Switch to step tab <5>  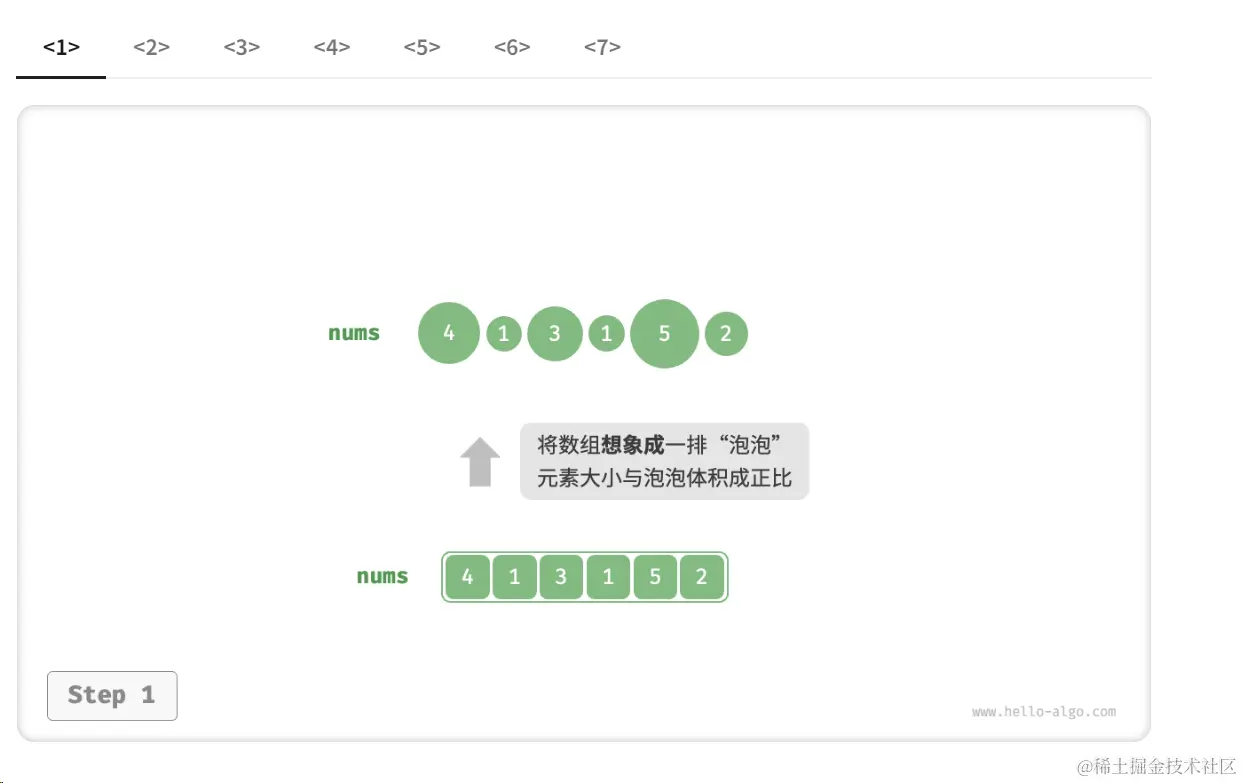point(421,47)
